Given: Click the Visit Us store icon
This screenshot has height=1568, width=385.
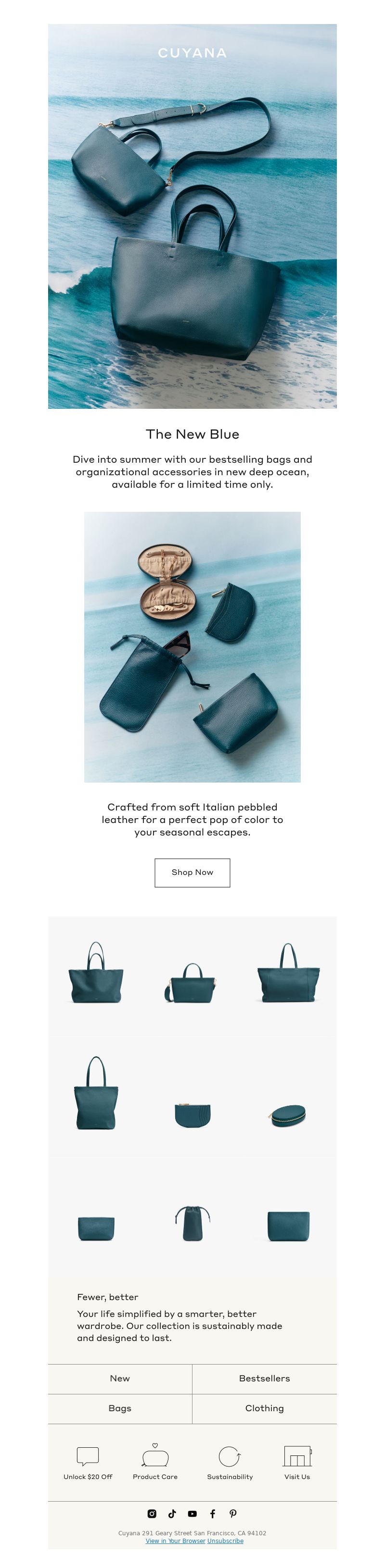Looking at the screenshot, I should [x=297, y=1456].
